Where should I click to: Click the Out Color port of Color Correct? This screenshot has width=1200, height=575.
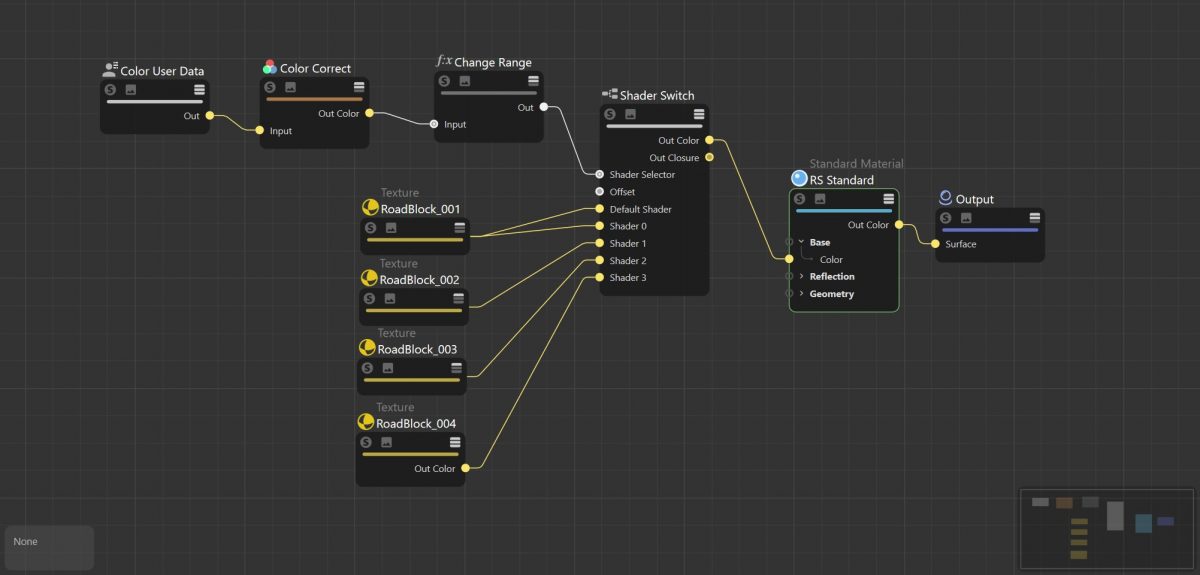tap(369, 114)
